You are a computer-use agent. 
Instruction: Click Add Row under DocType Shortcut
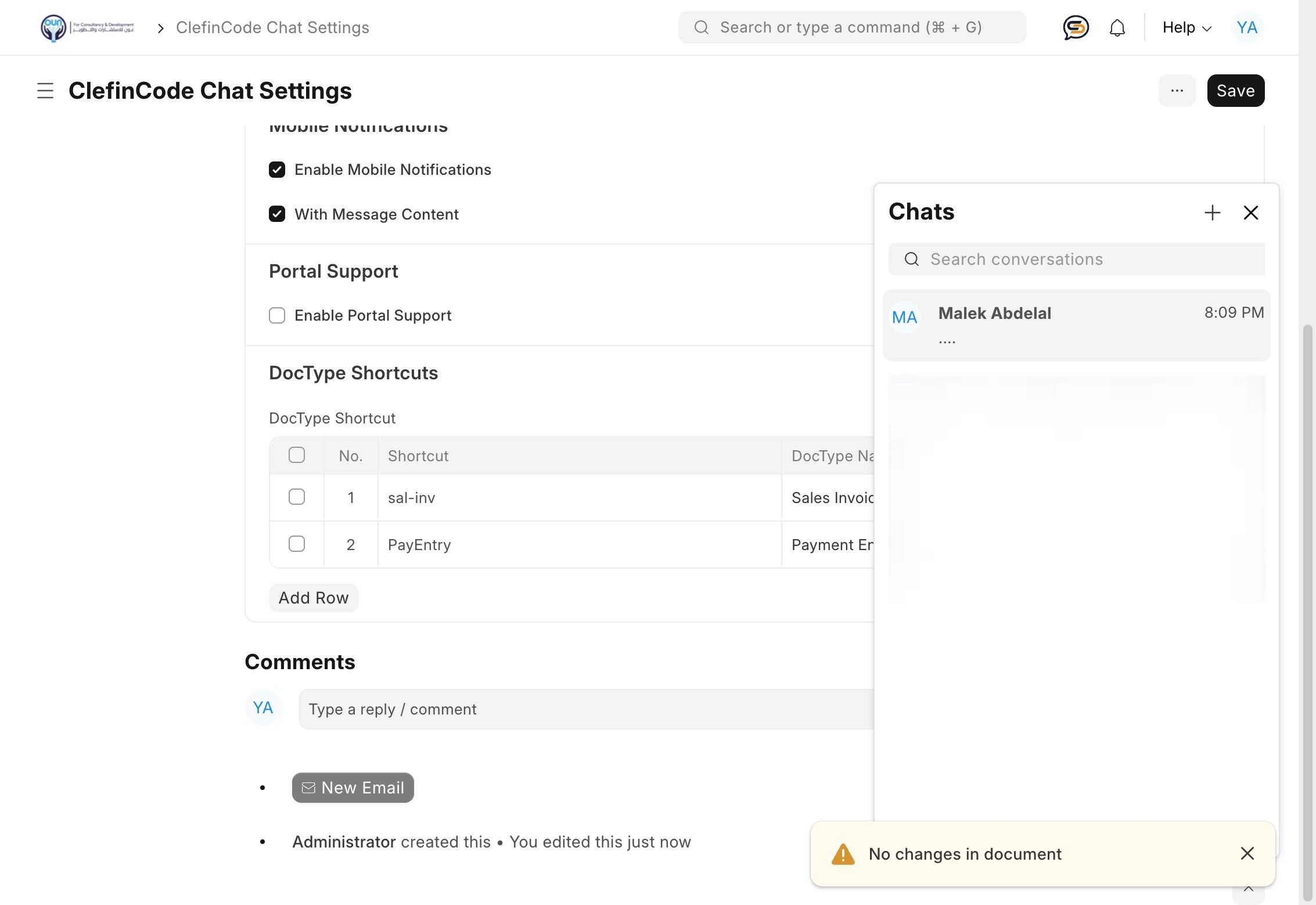pos(314,598)
